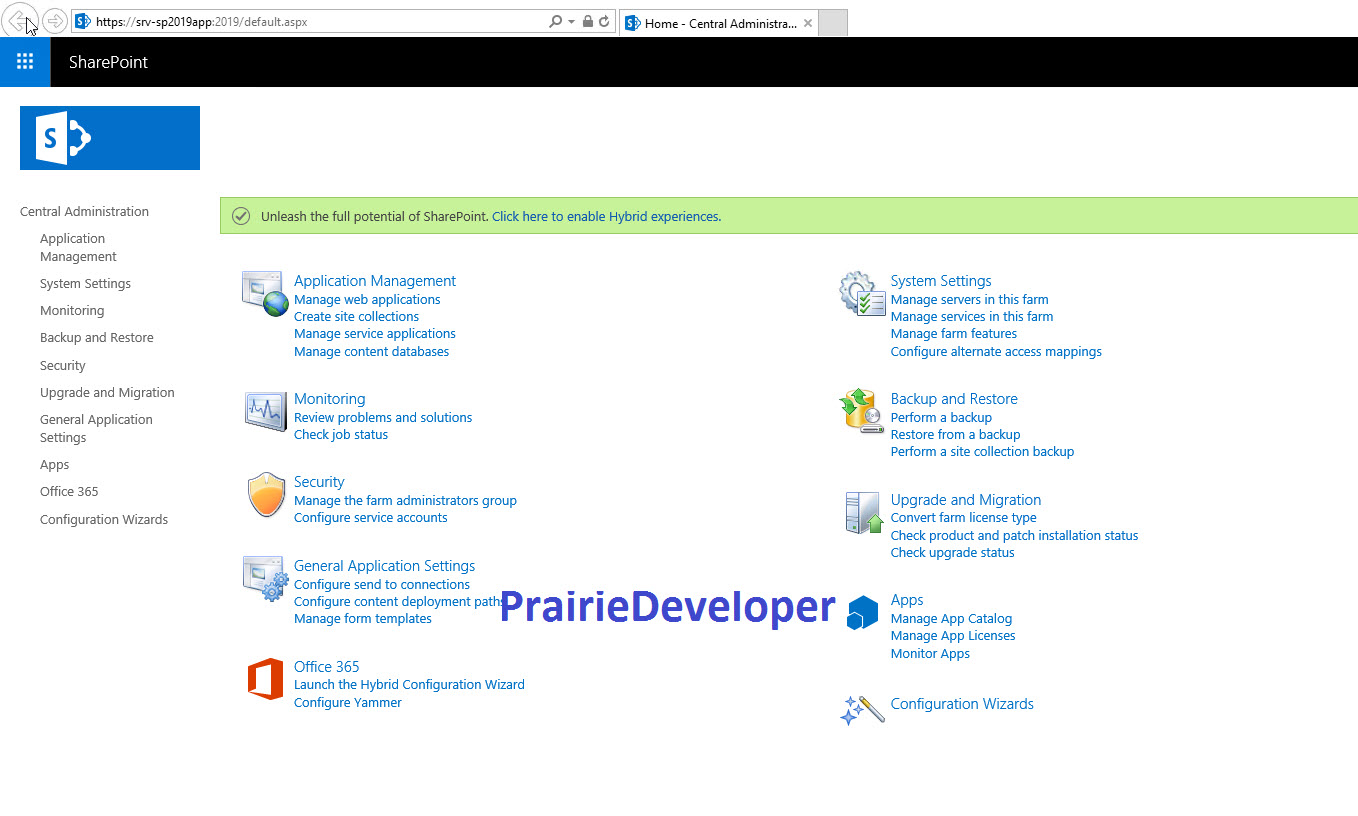Open Monitor Apps link

click(930, 654)
